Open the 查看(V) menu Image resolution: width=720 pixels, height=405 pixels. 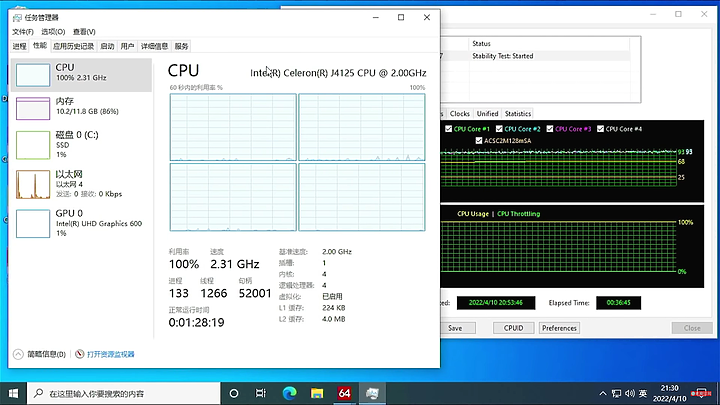point(84,32)
